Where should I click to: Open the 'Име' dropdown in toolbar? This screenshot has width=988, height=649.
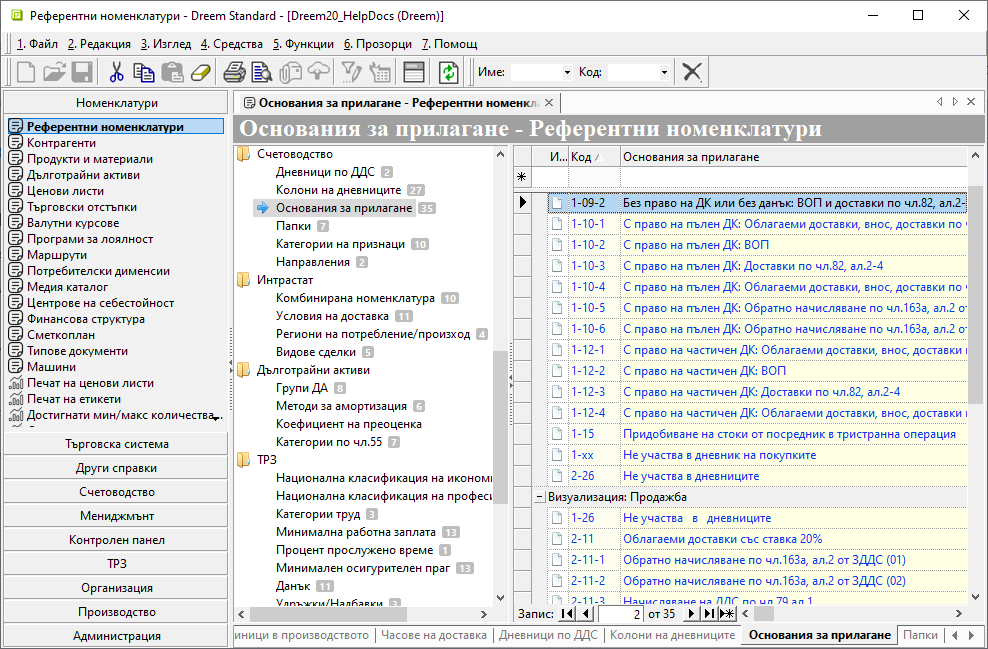[567, 72]
